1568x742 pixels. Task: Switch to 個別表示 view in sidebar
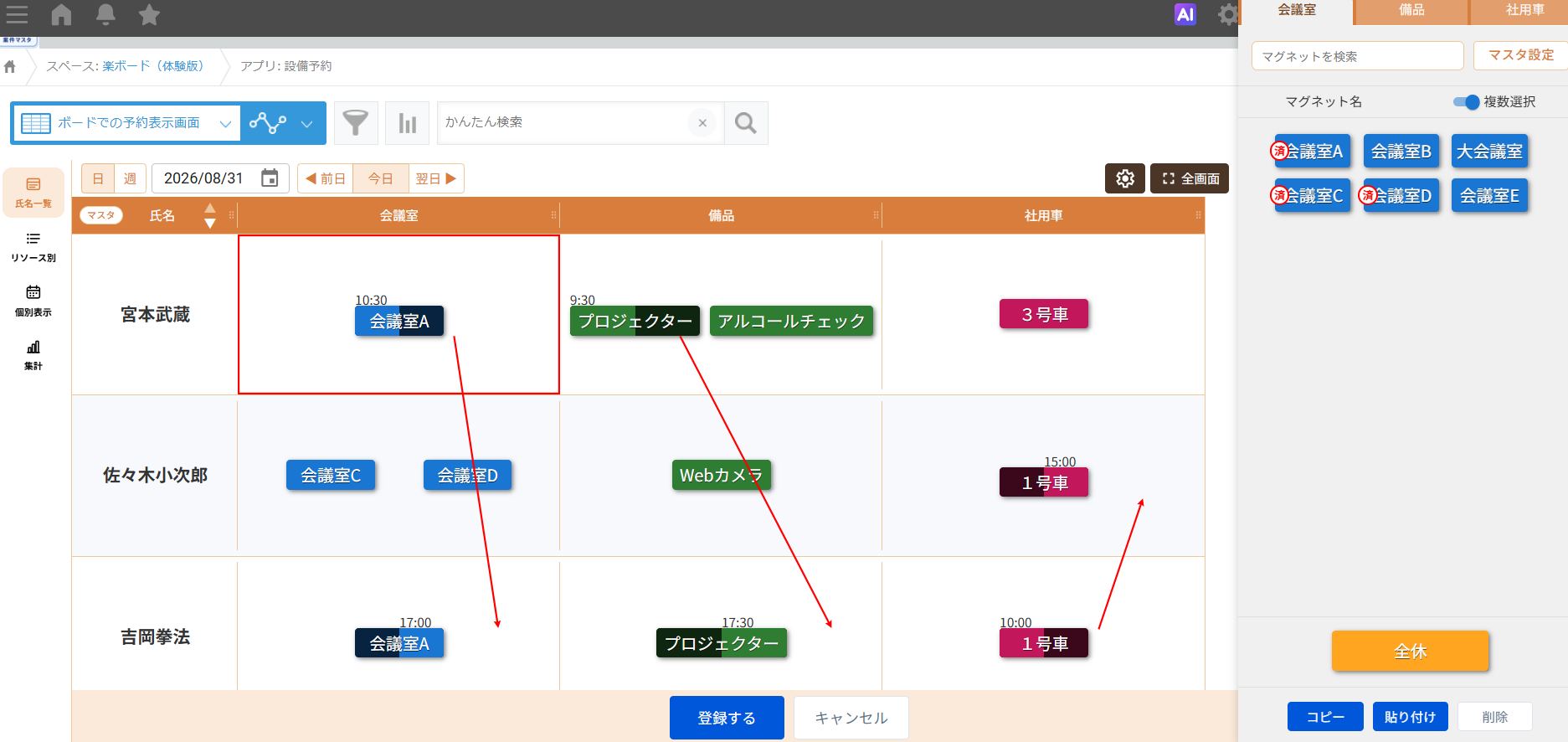tap(33, 301)
